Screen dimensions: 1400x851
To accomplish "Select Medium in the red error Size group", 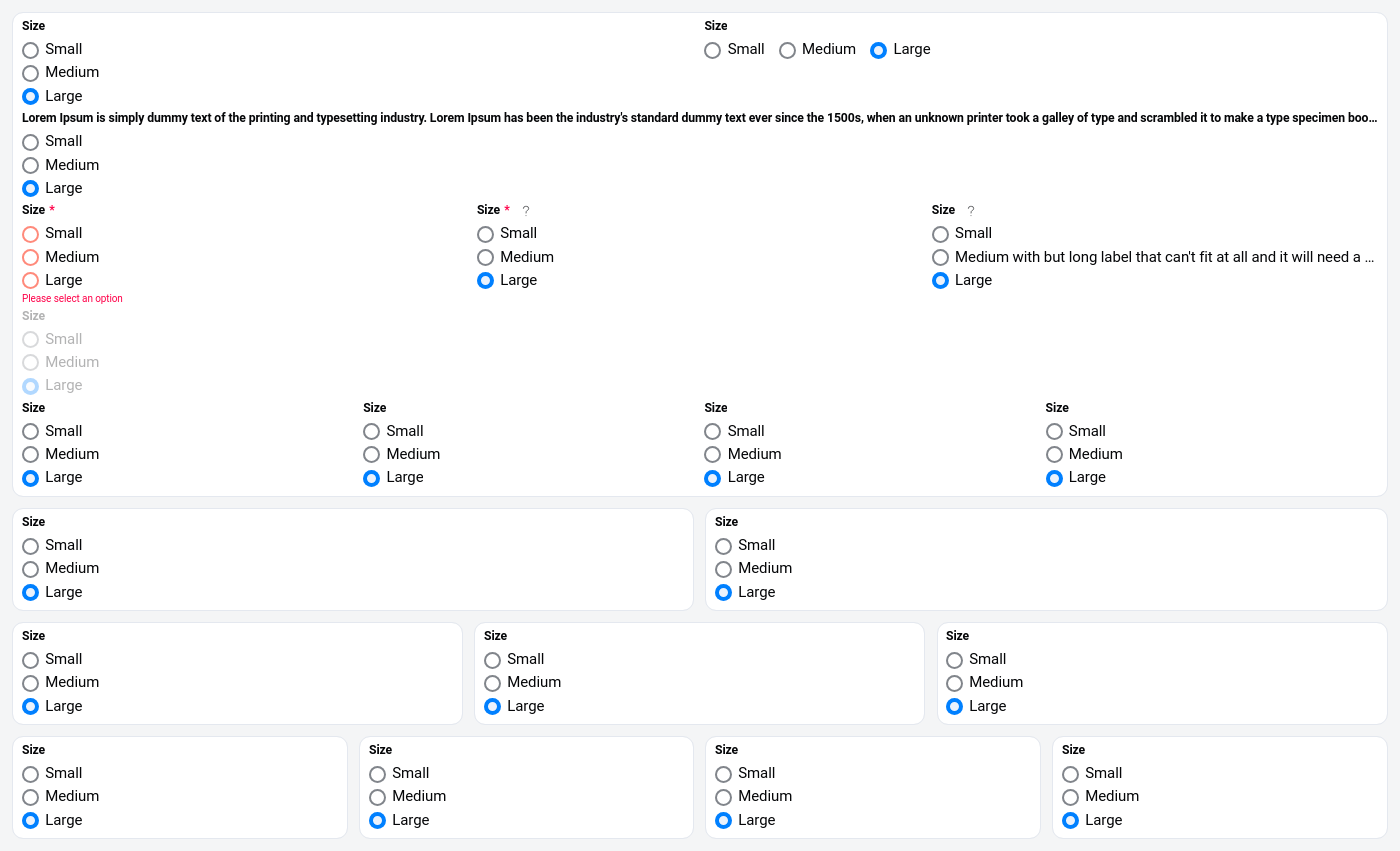I will click(31, 257).
